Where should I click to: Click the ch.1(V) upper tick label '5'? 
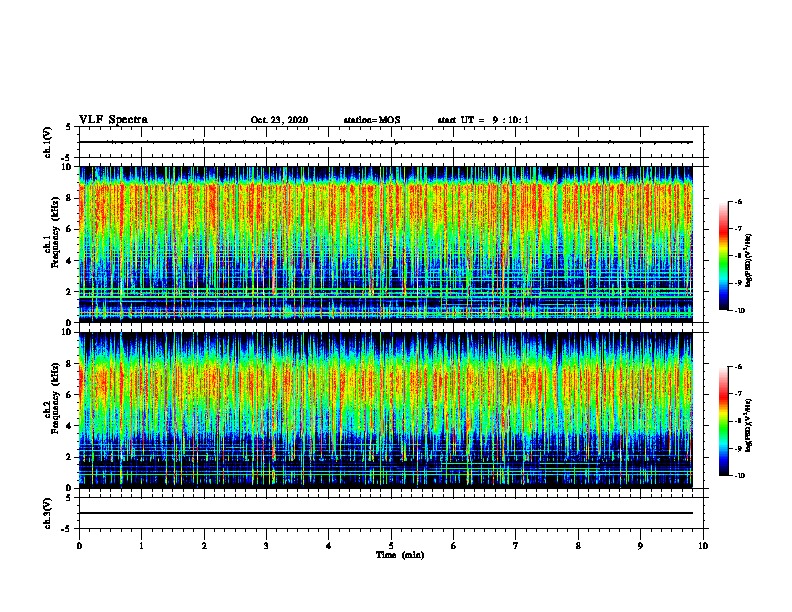tap(69, 127)
